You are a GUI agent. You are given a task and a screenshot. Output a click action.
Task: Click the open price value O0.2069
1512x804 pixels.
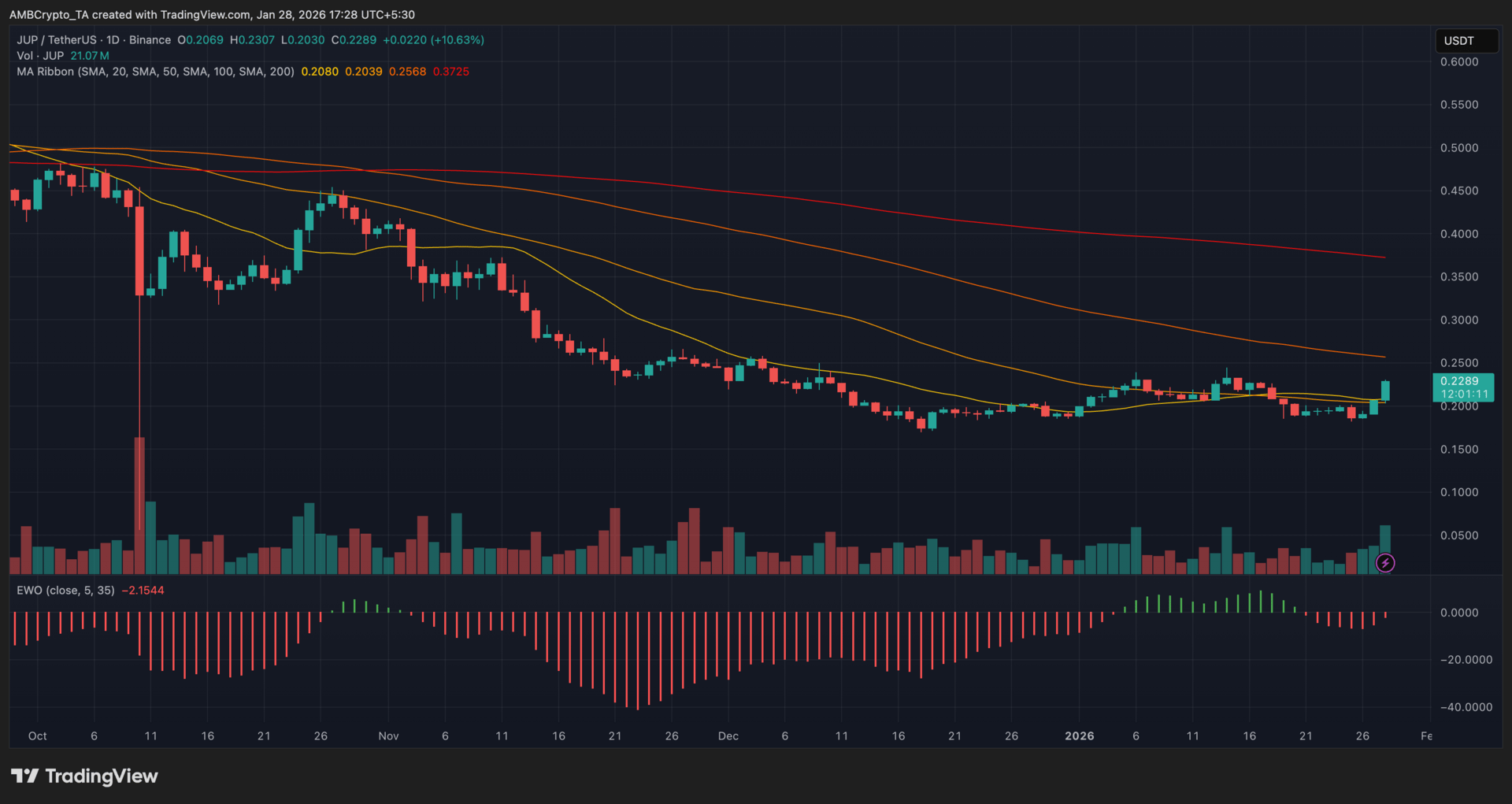point(201,40)
